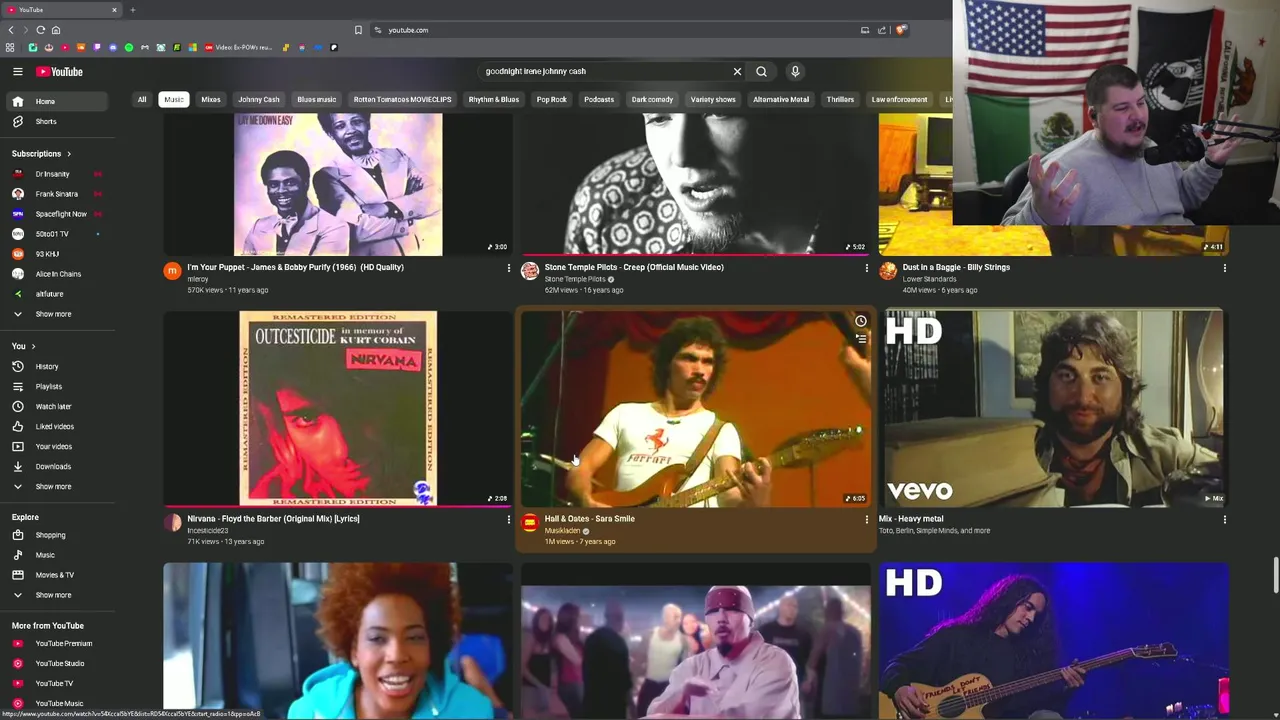Select the Podcasts filter chip
Screen dimensions: 1280x720
[x=599, y=99]
